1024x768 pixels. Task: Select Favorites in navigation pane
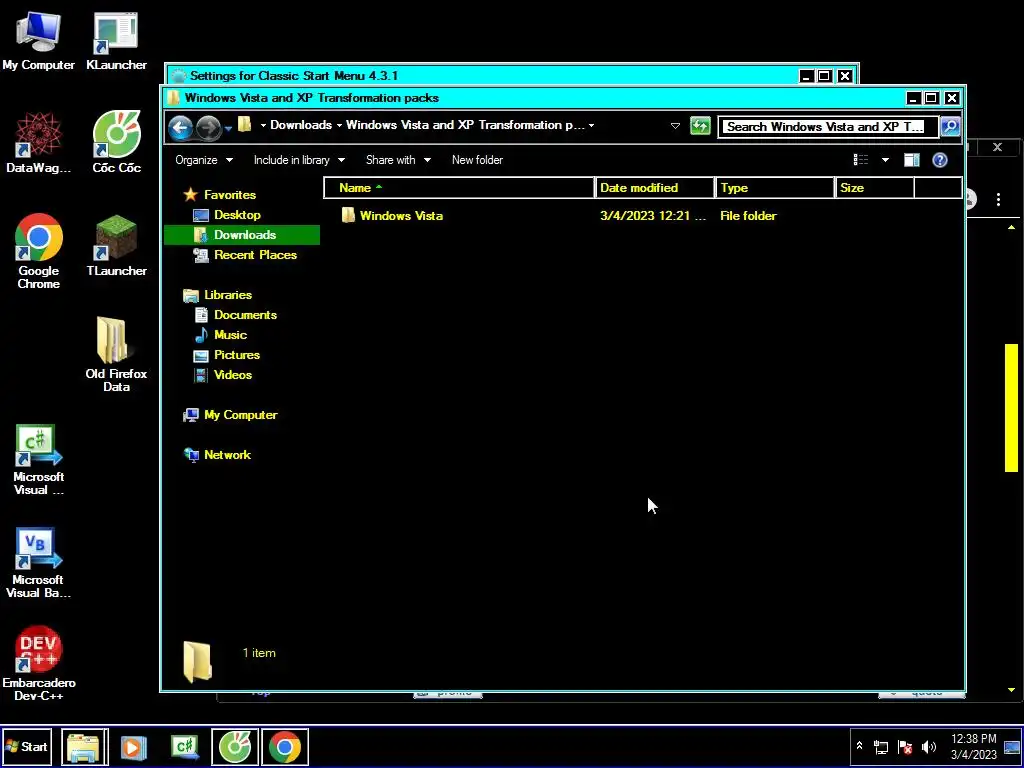click(219, 195)
